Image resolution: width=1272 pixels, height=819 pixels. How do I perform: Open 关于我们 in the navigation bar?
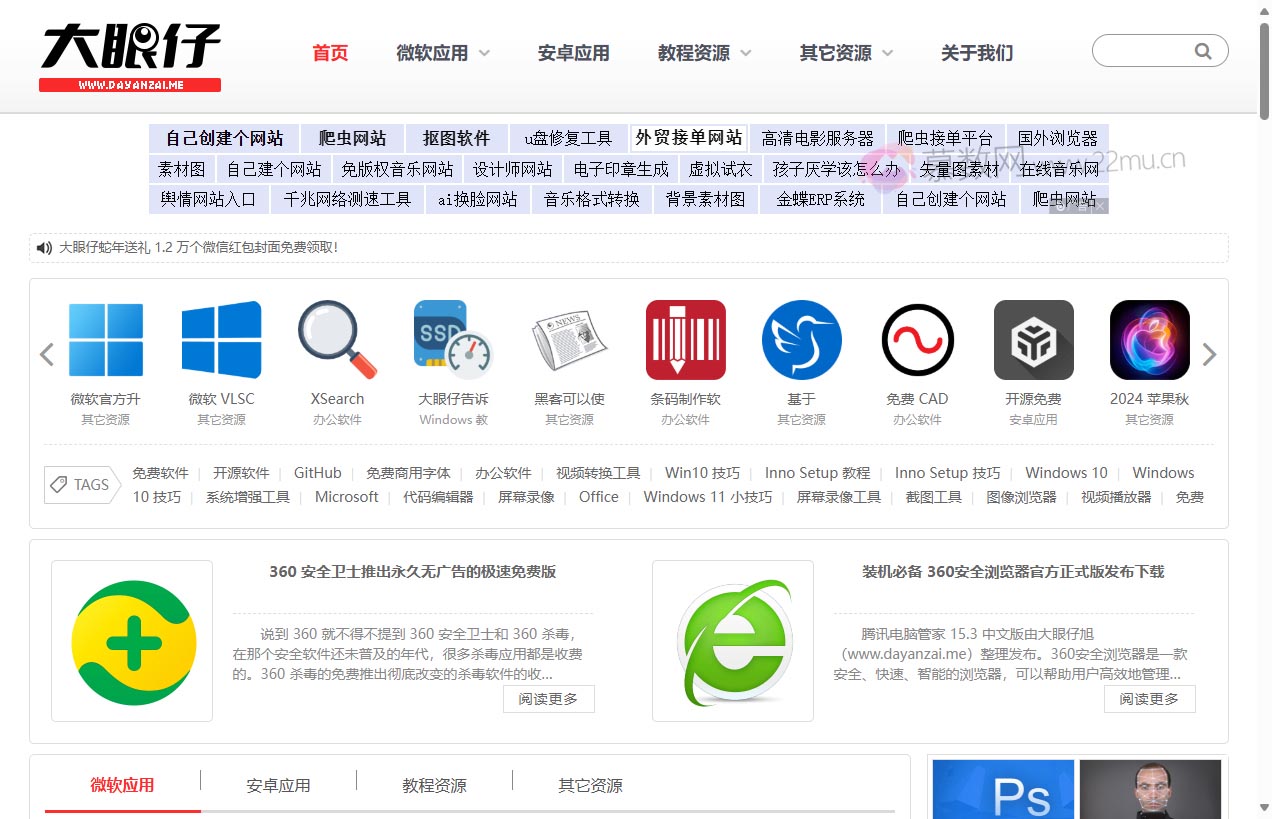point(976,53)
